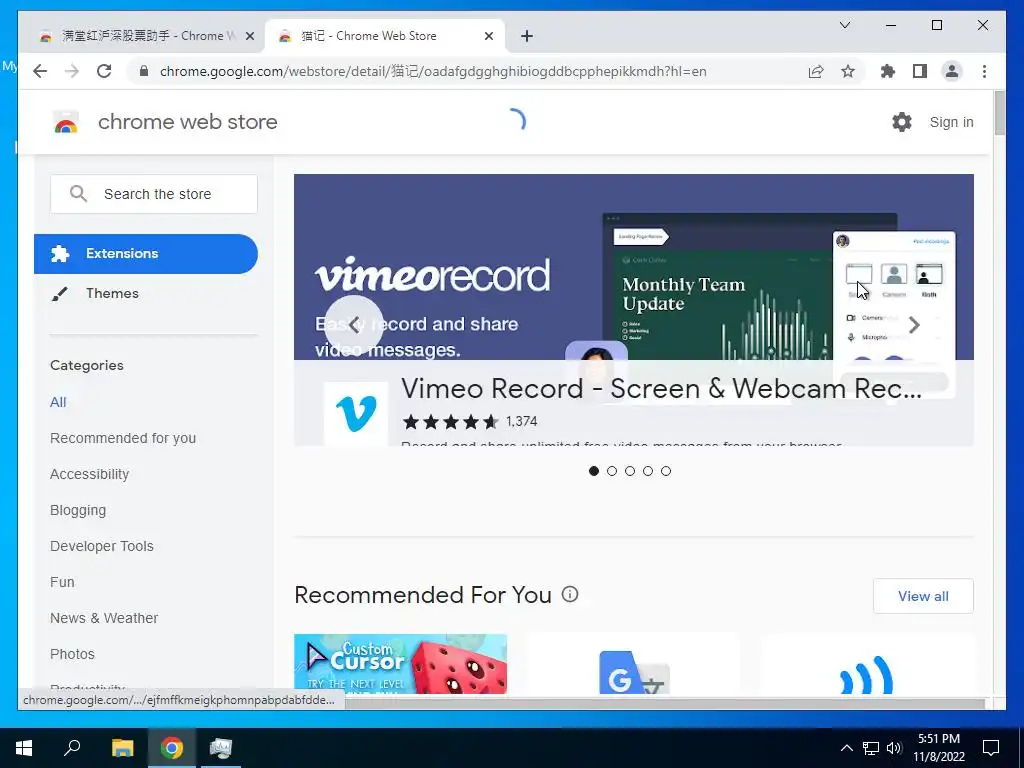Image resolution: width=1024 pixels, height=768 pixels.
Task: Open Google Translate extension thumbnail
Action: (x=633, y=664)
